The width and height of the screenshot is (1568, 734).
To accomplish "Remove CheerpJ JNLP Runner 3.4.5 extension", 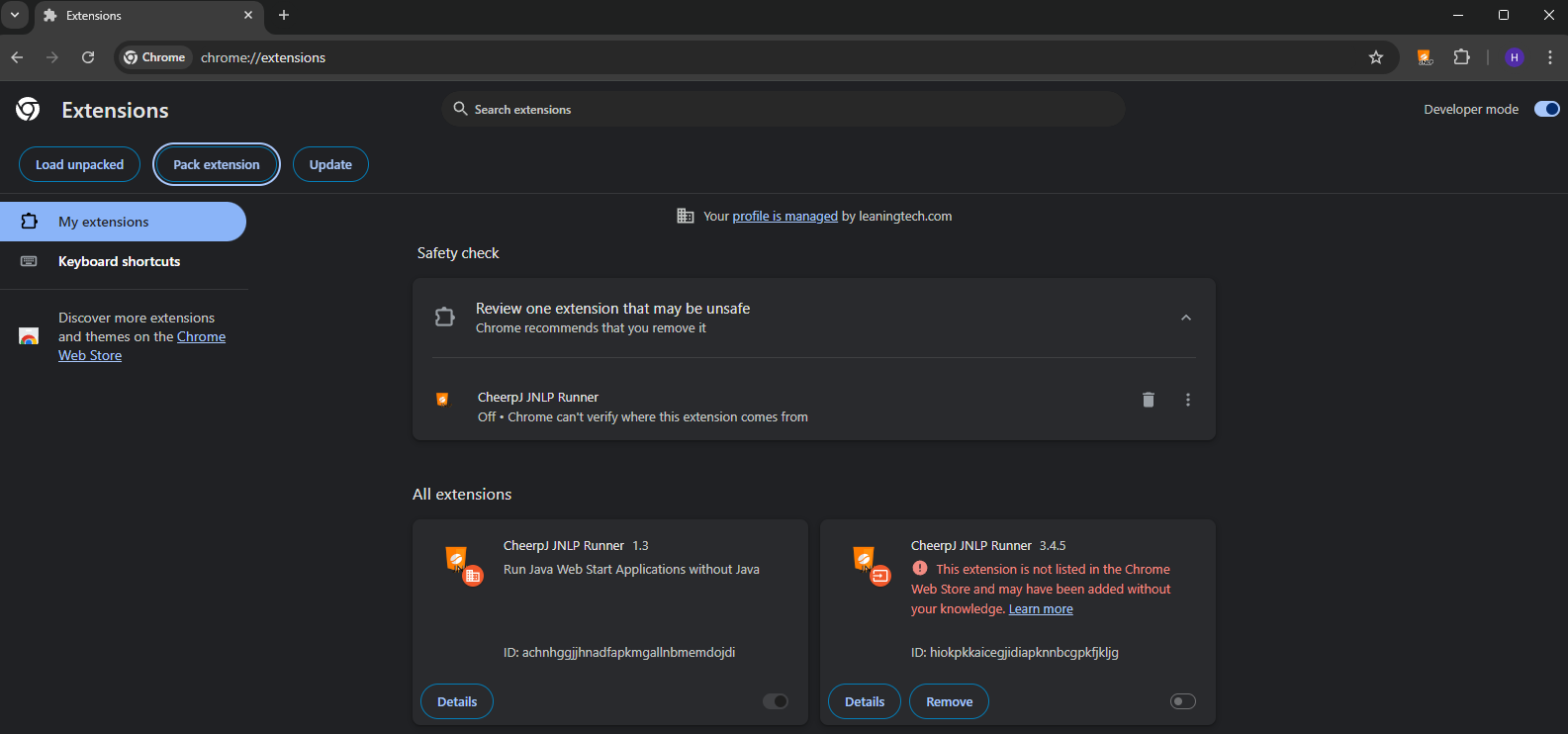I will (x=949, y=701).
